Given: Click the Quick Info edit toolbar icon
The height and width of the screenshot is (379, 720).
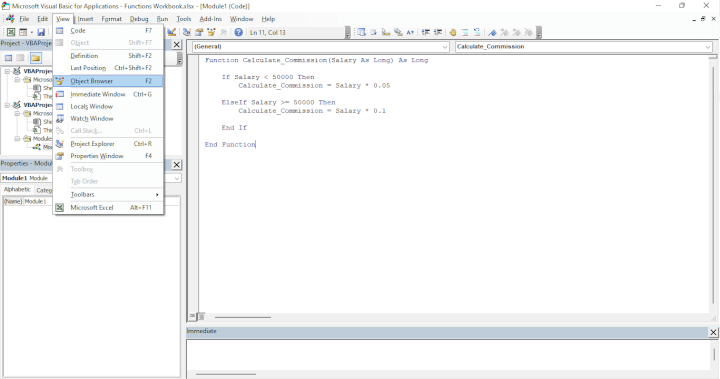Looking at the screenshot, I should click(x=386, y=32).
